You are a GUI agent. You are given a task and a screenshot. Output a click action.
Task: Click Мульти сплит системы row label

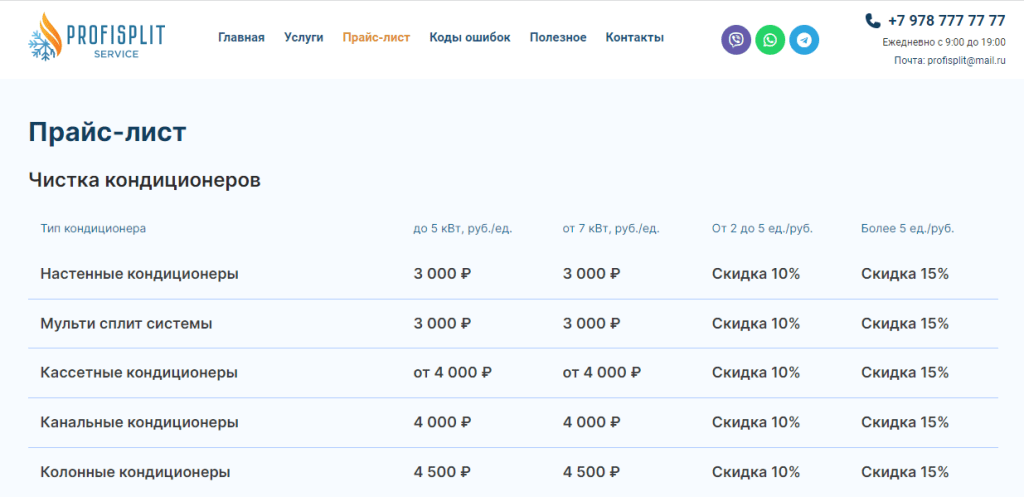tap(126, 323)
